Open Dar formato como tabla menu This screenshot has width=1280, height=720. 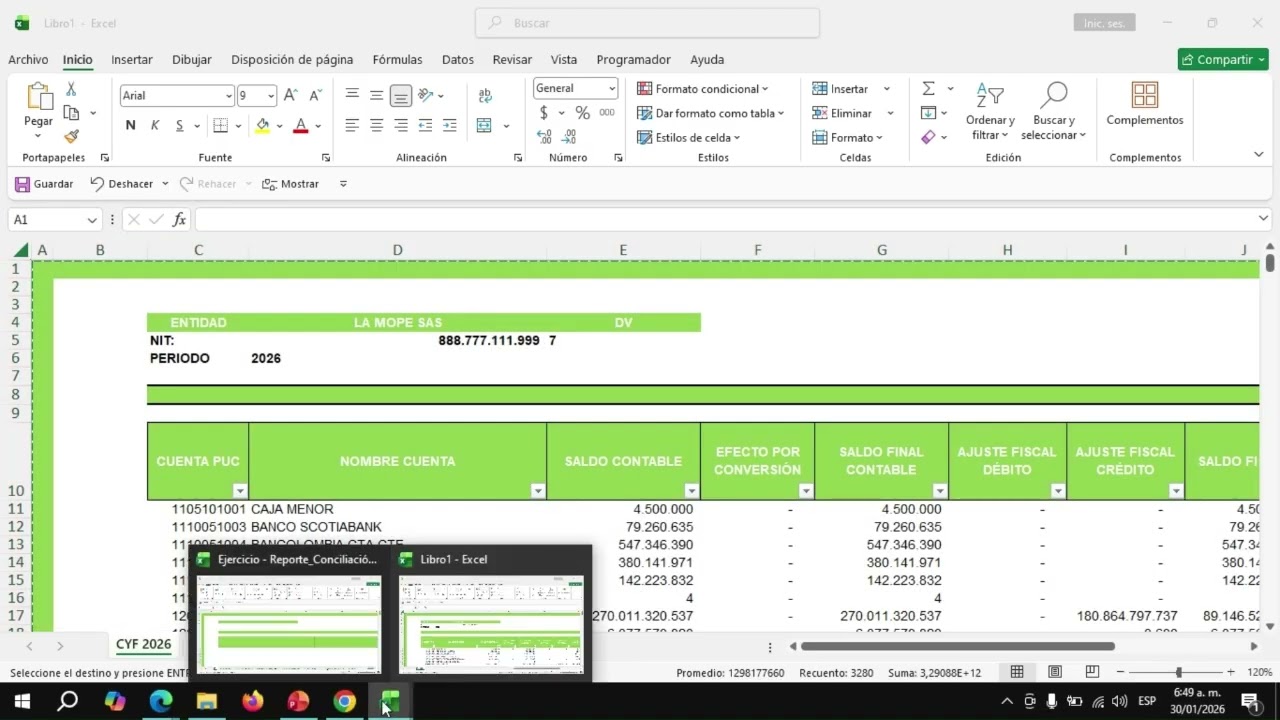[711, 113]
